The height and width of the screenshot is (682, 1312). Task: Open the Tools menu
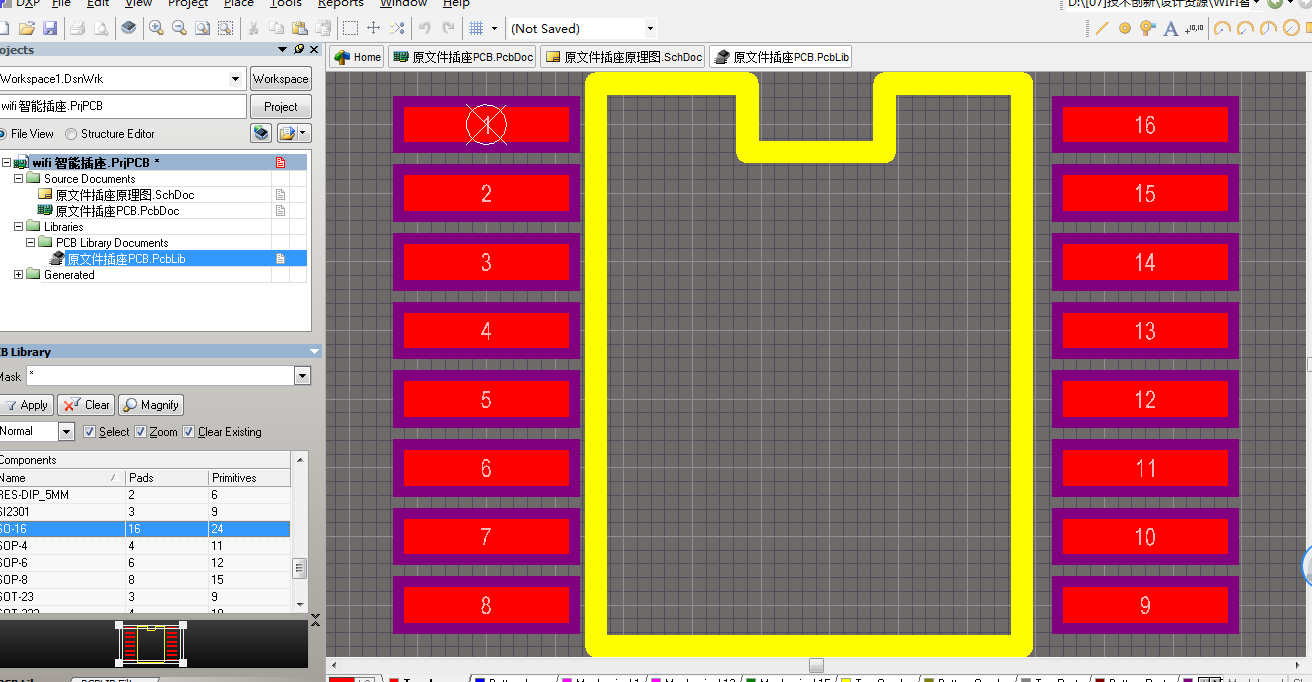coord(286,4)
